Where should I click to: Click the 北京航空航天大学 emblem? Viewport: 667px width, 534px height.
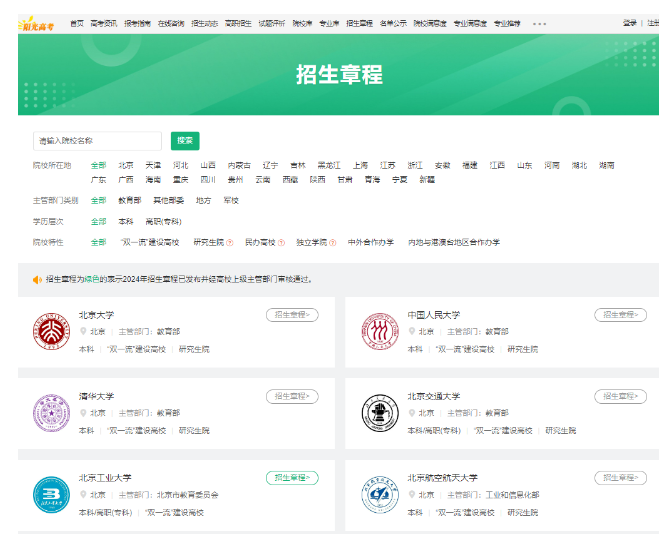tap(380, 494)
